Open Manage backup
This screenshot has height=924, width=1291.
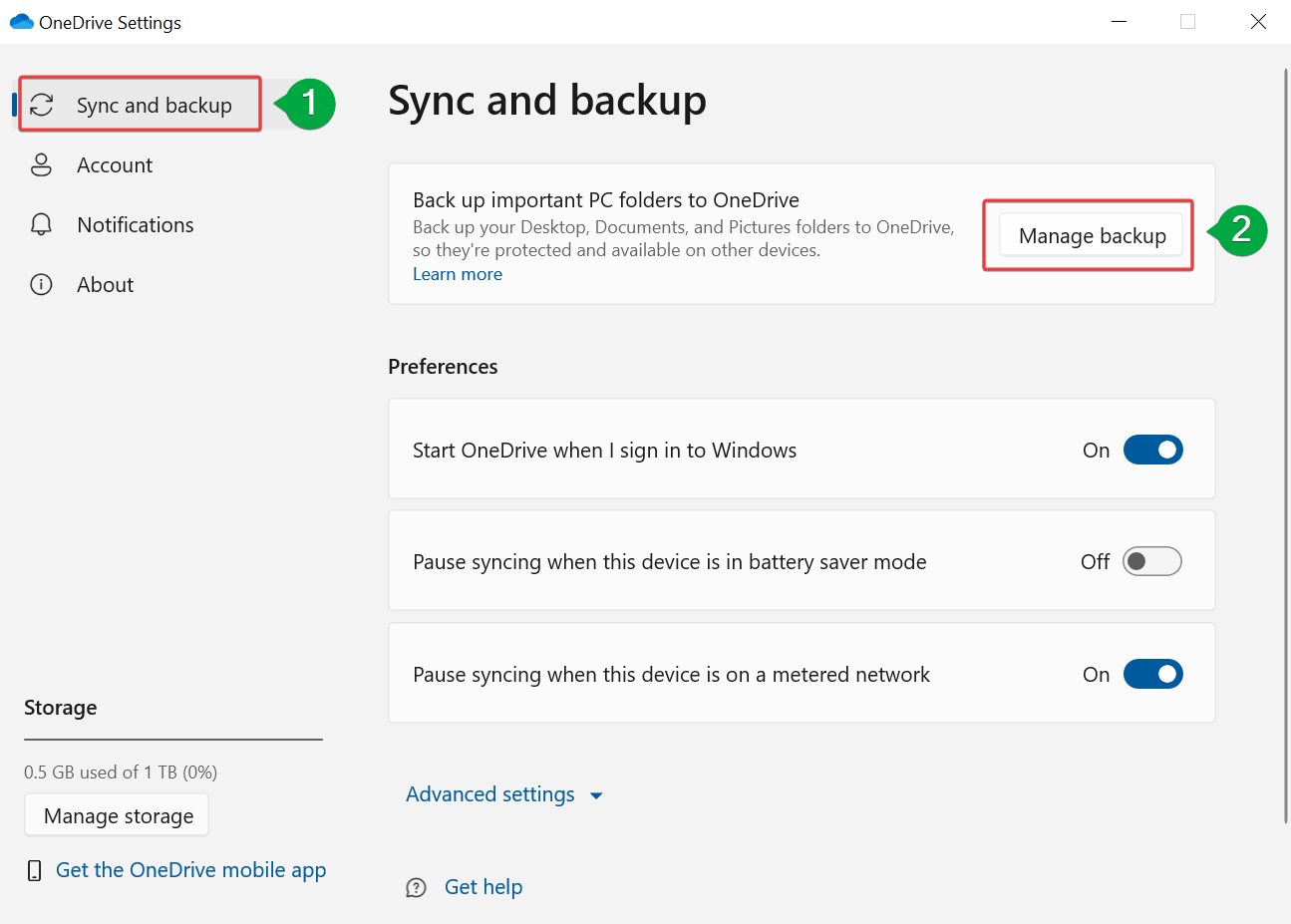click(1092, 236)
